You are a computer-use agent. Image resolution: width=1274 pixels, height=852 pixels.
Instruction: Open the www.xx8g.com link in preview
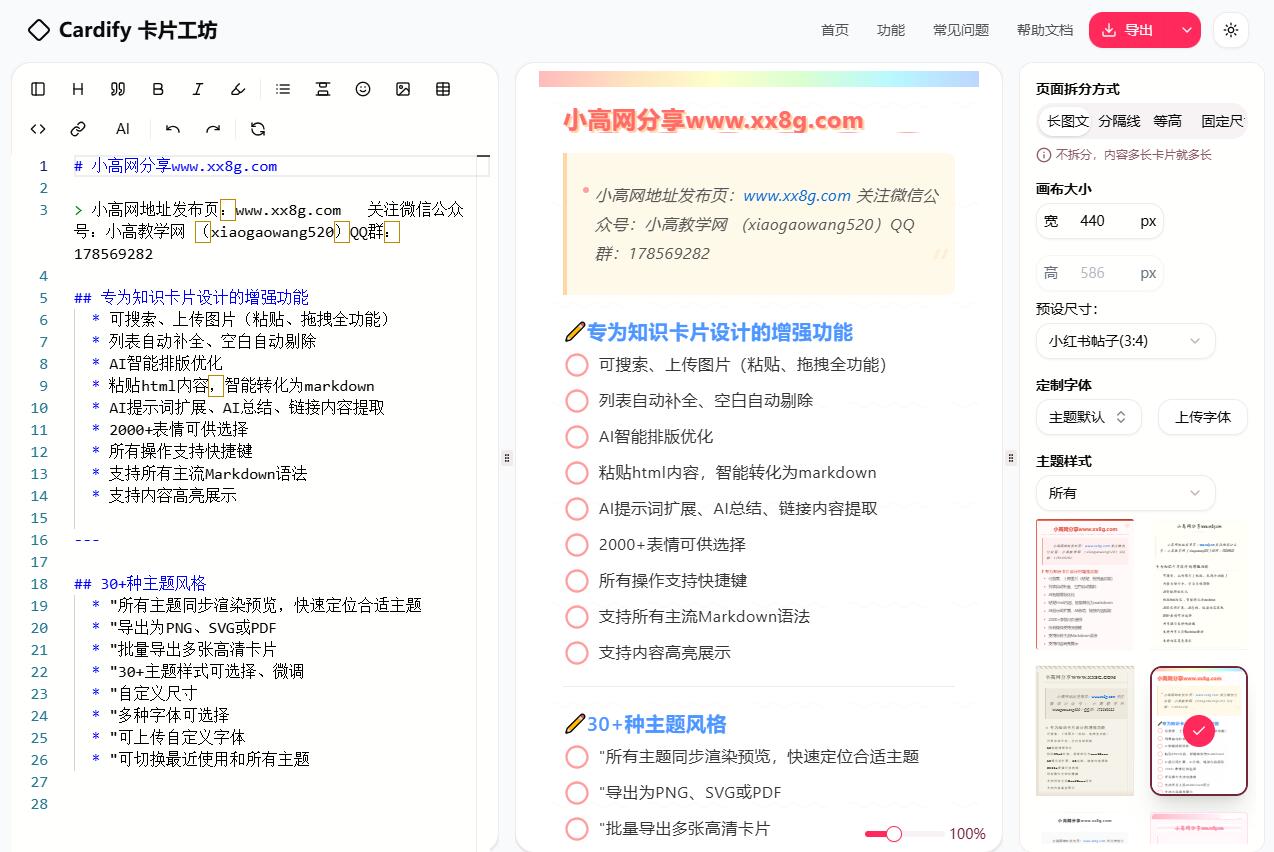point(797,196)
